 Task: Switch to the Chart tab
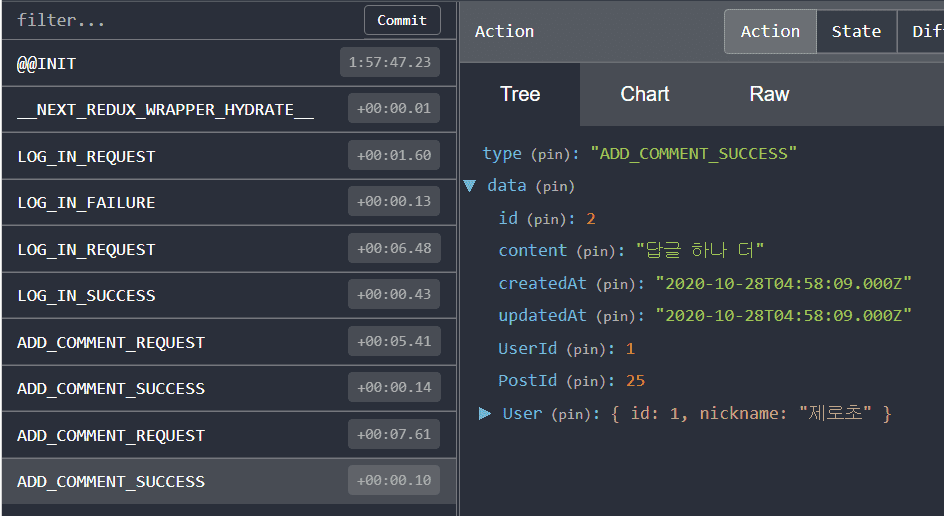[645, 94]
